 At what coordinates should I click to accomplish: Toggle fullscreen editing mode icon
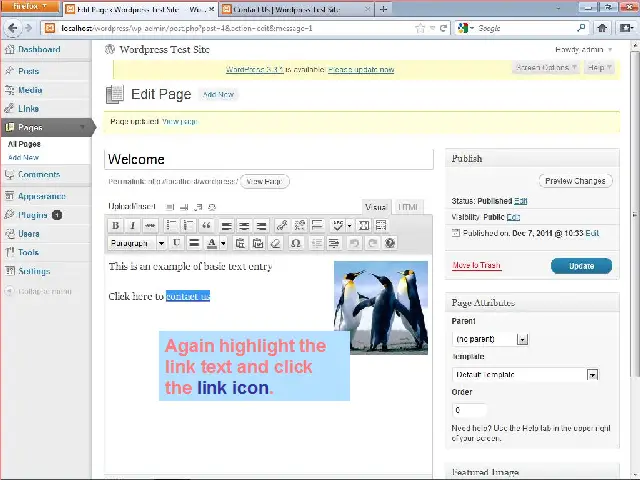click(x=363, y=225)
